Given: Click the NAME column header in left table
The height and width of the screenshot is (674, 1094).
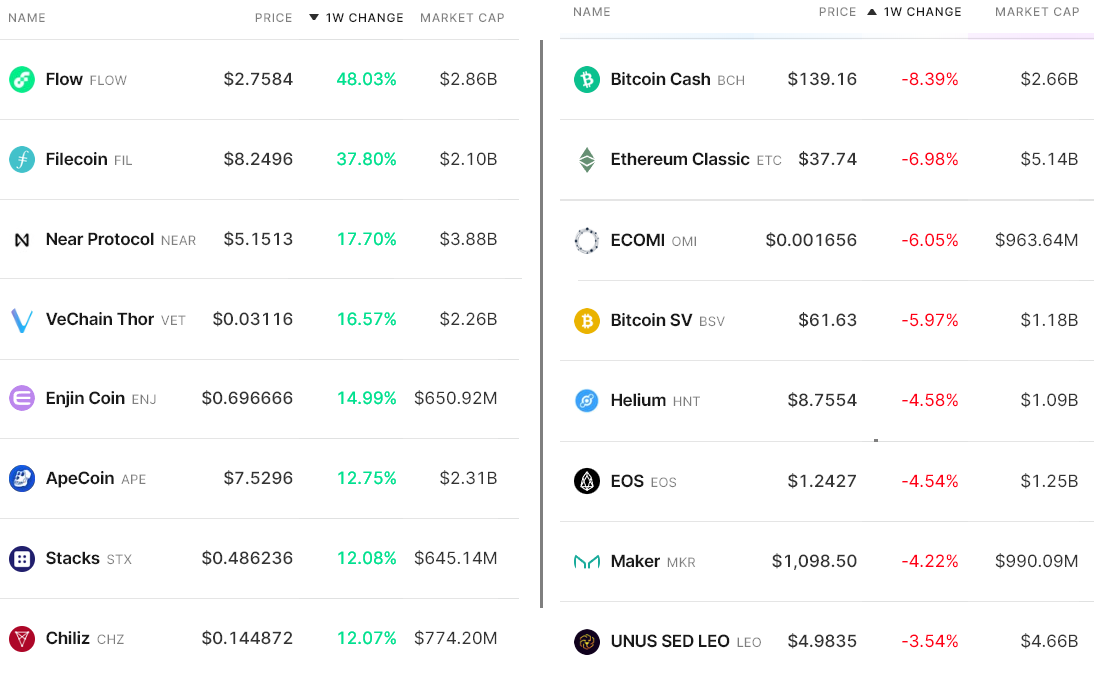Looking at the screenshot, I should 27,17.
